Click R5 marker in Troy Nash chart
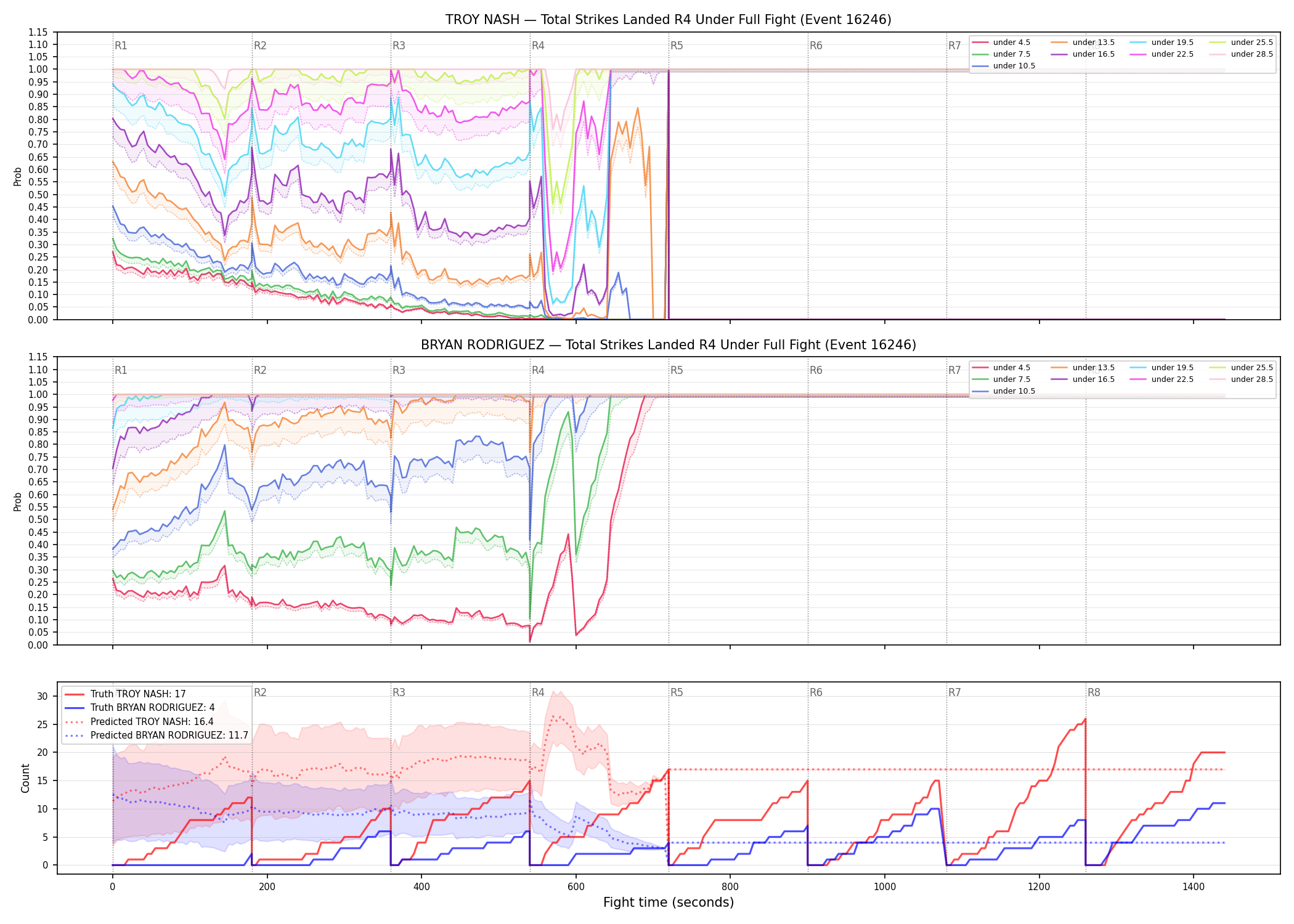1294x924 pixels. (677, 46)
